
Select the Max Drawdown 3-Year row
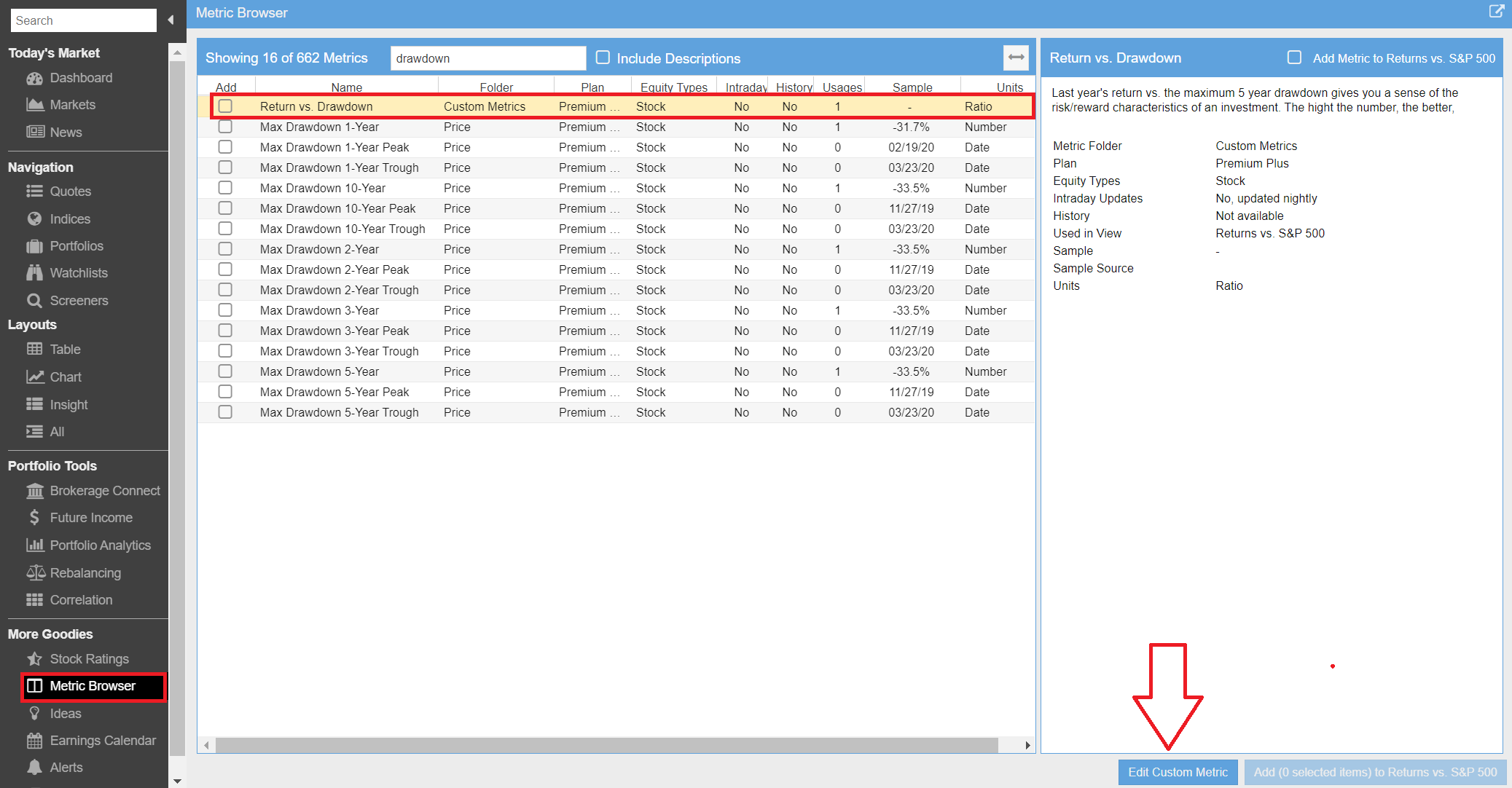click(x=616, y=310)
